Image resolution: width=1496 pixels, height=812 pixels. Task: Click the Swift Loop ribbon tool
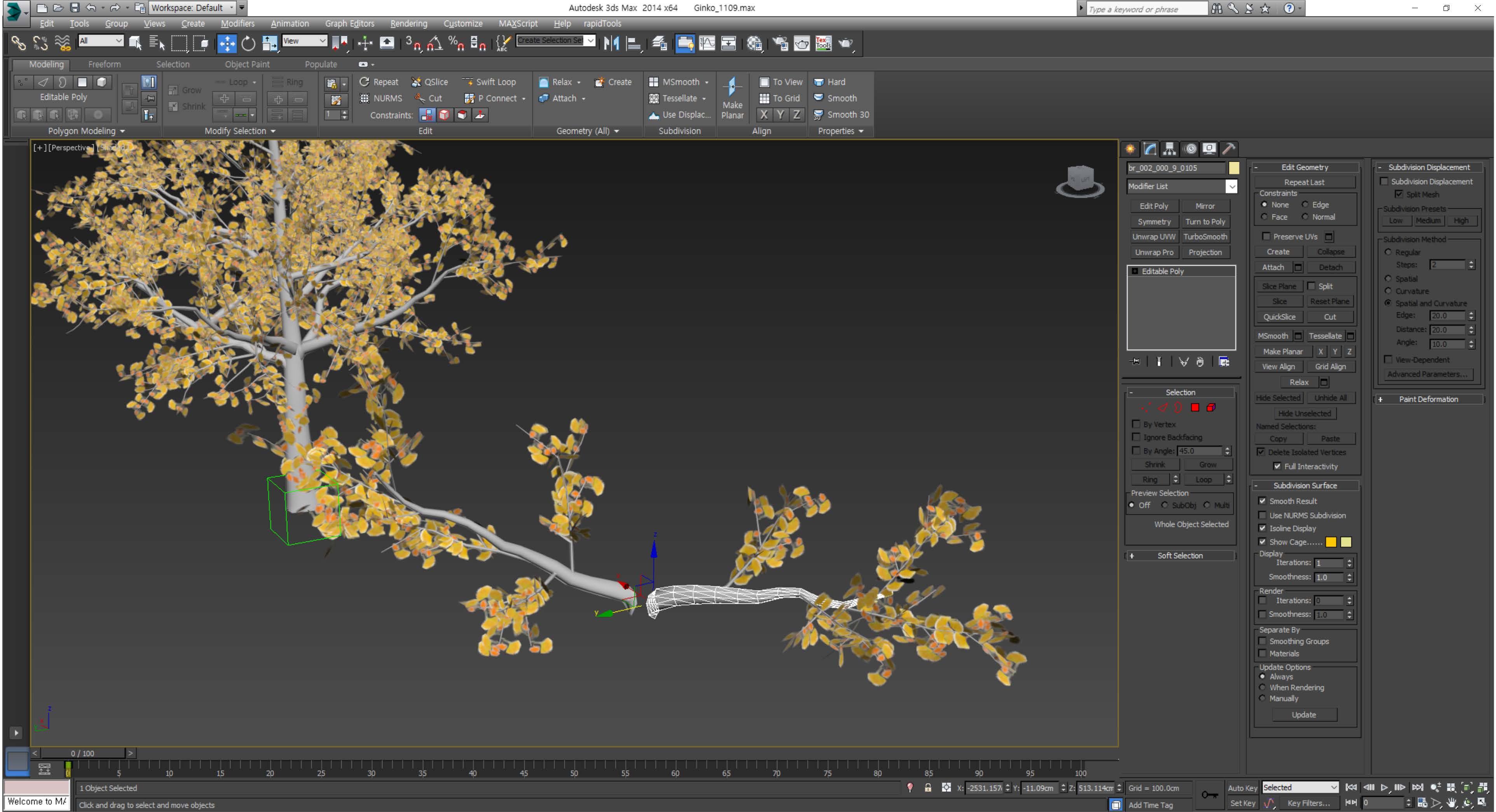(x=489, y=82)
